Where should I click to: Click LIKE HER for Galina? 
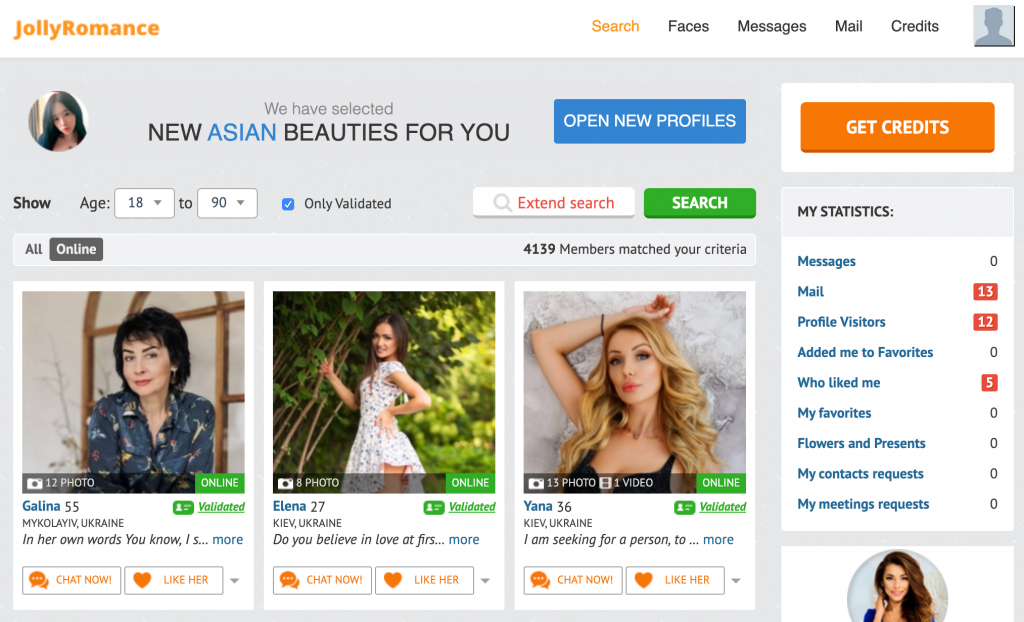click(174, 580)
